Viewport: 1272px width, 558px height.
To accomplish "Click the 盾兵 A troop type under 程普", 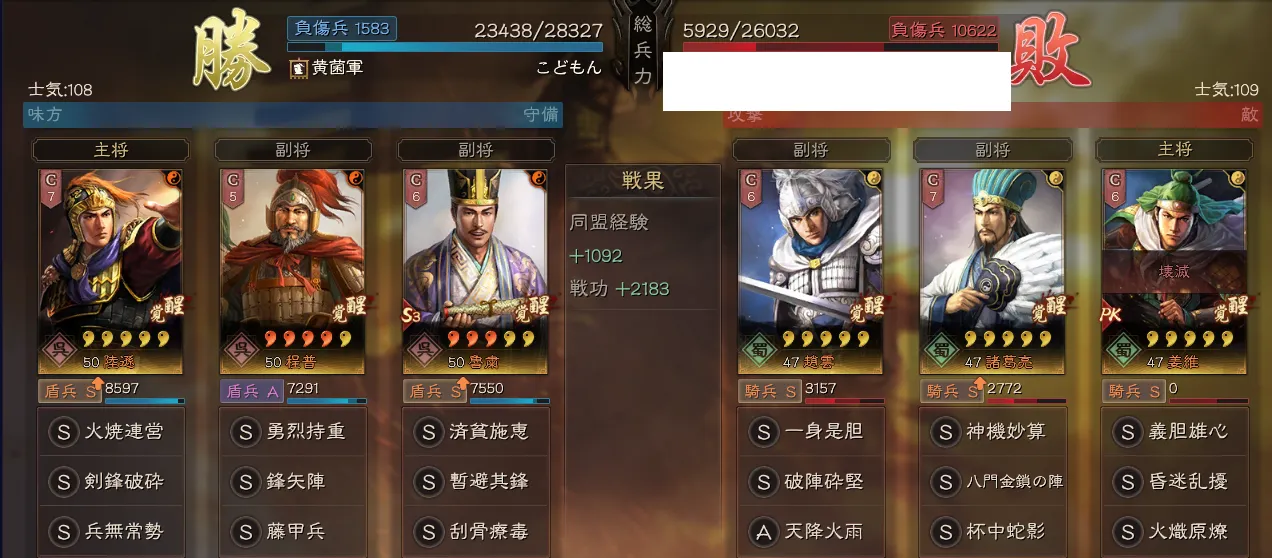I will tap(251, 391).
